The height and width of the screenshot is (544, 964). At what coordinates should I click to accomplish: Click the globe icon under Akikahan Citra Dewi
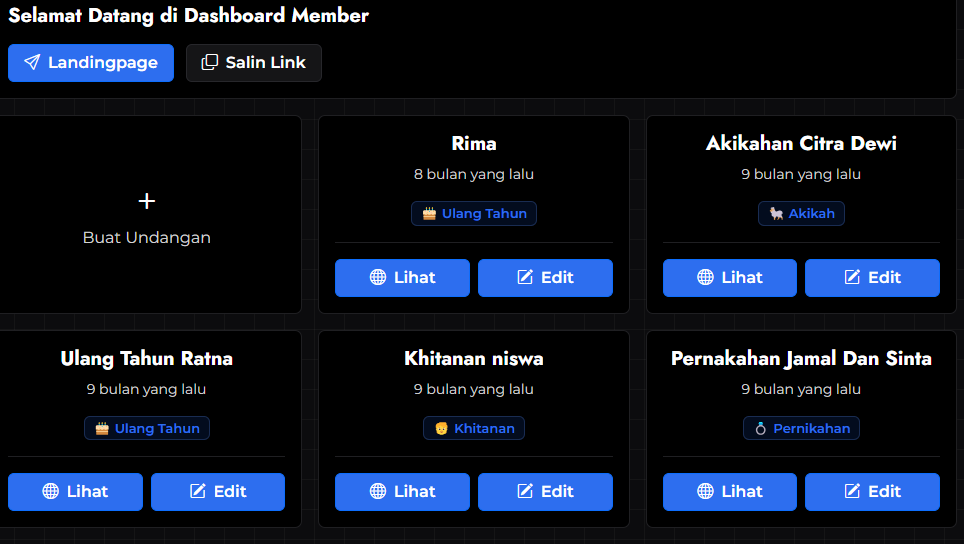click(706, 278)
